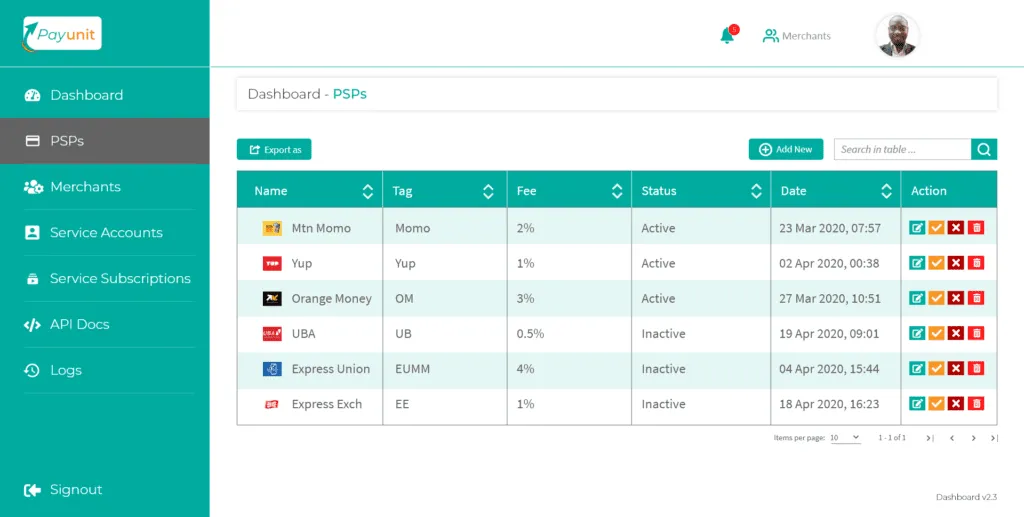Click the Express Union name cell
The image size is (1024, 517).
(x=310, y=369)
